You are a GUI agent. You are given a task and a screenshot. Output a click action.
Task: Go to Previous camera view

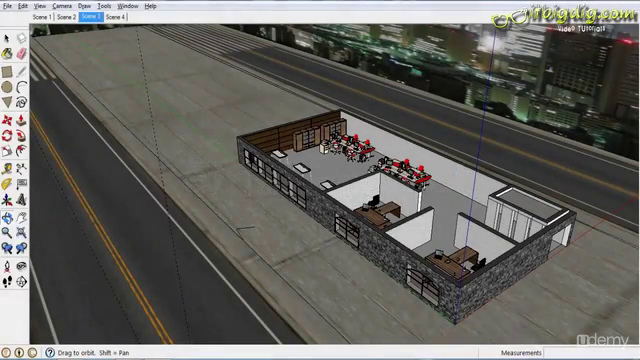(x=7, y=248)
